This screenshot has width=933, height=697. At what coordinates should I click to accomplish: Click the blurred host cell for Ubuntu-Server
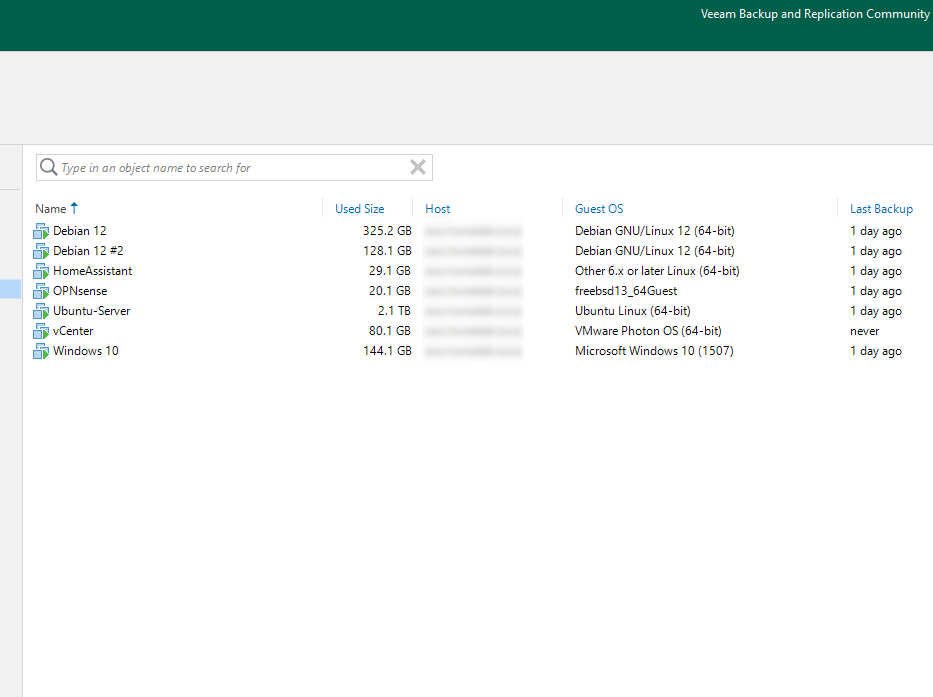coord(474,311)
